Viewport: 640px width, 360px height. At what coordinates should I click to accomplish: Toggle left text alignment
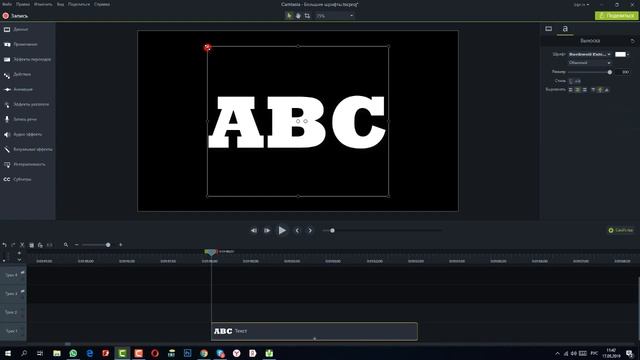571,90
